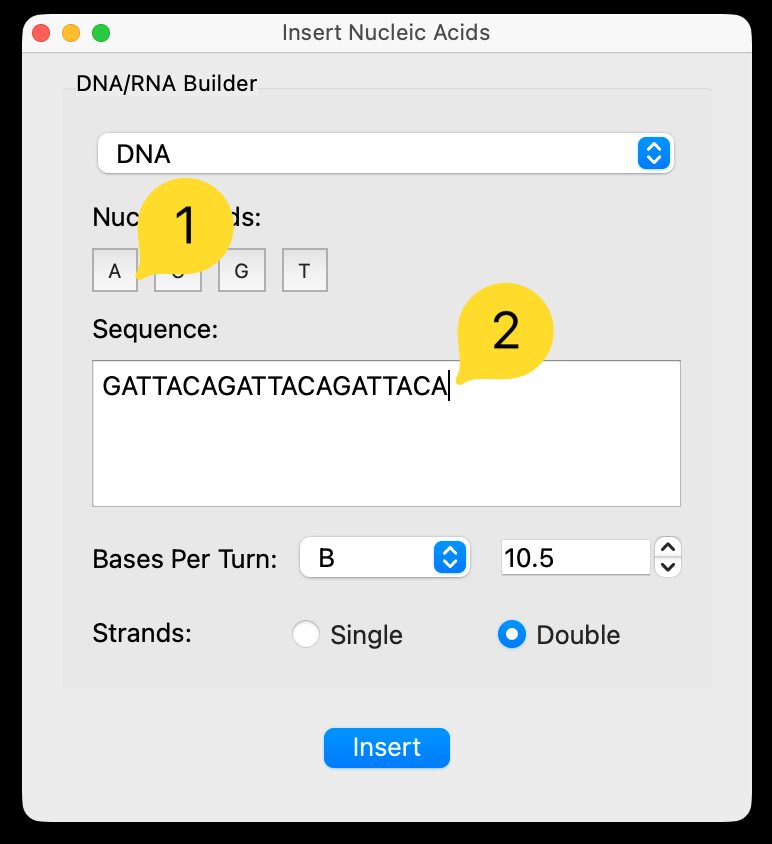This screenshot has width=772, height=844.
Task: Focus the 10.5 bases per turn field
Action: tap(575, 558)
